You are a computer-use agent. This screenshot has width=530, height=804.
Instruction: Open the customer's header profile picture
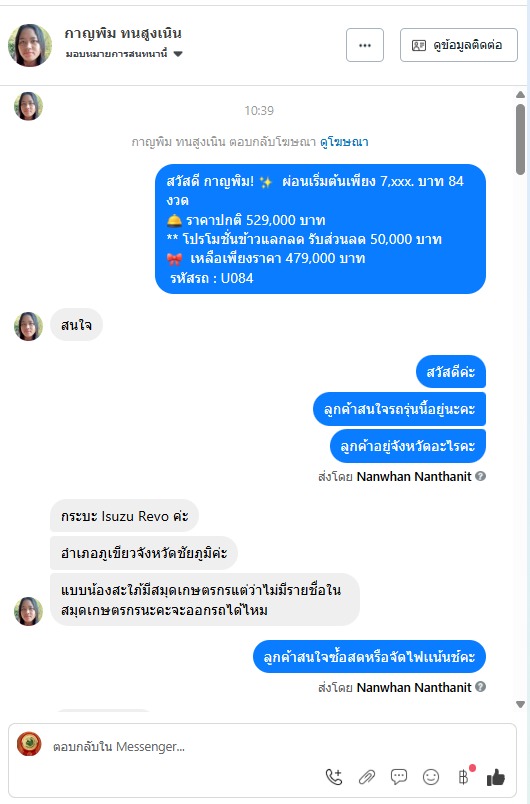coord(30,45)
